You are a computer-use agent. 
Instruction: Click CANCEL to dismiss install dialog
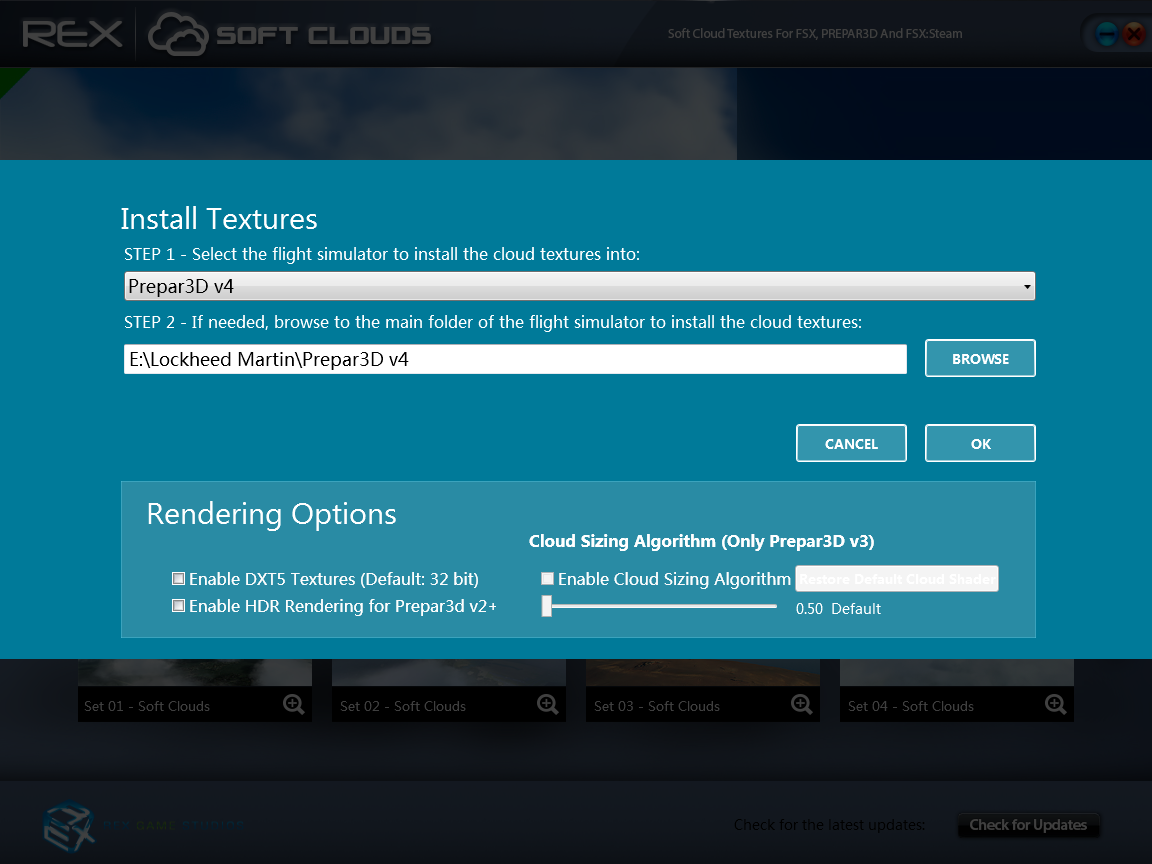852,443
